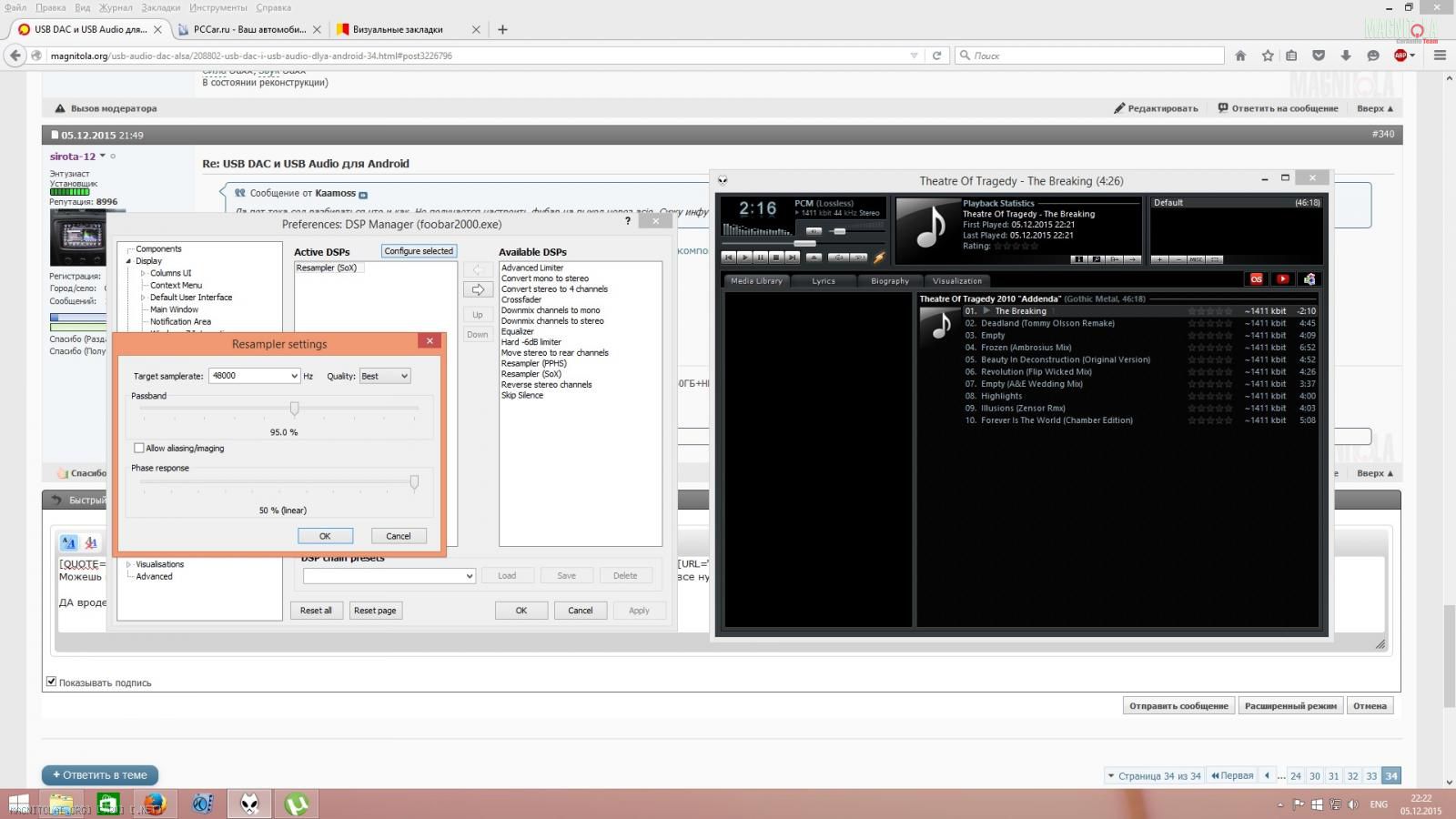Stop playback in foobar2000
1456x819 pixels.
(776, 258)
